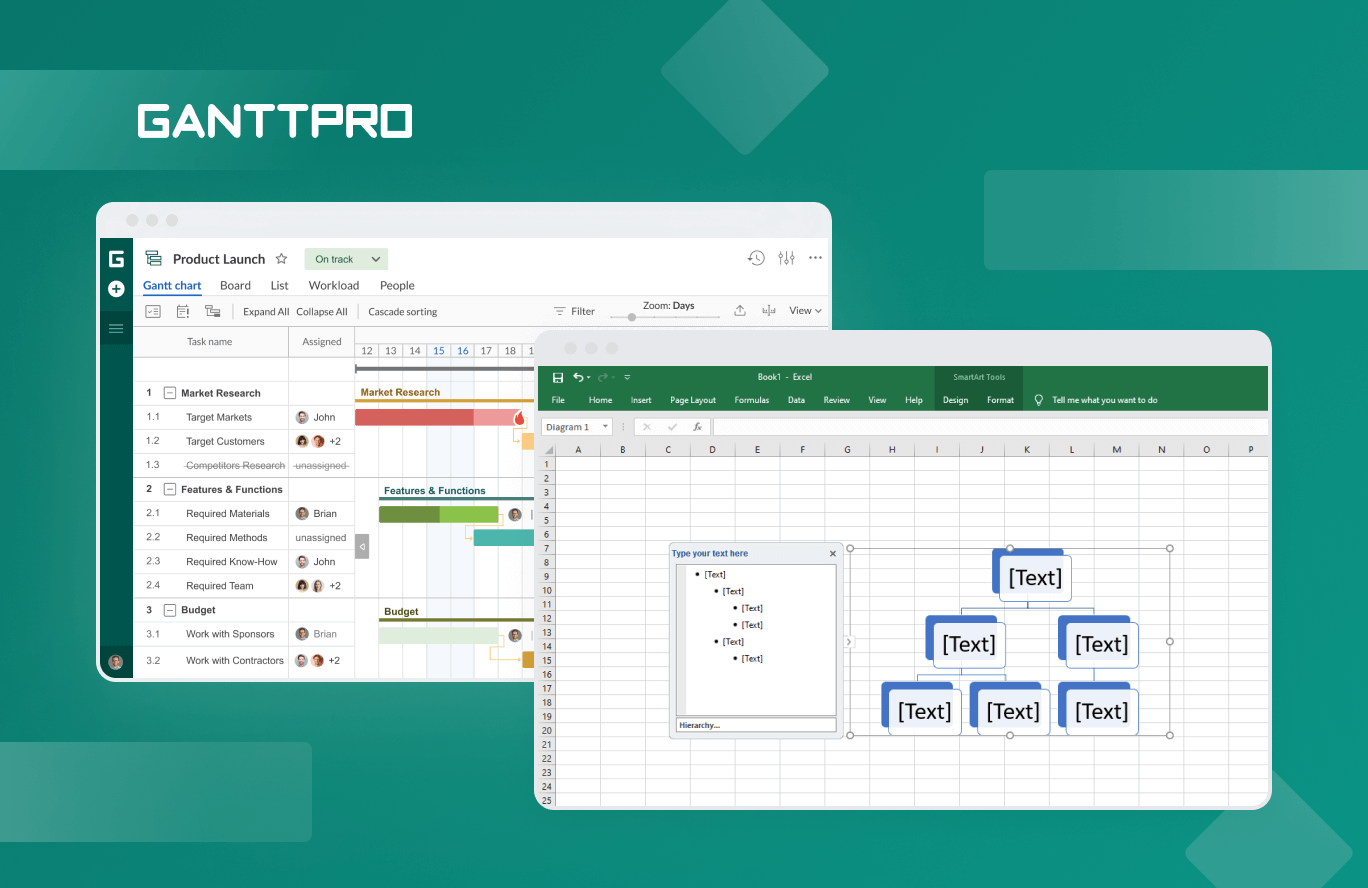Select Excel column D header
Viewport: 1368px width, 888px height.
click(712, 450)
